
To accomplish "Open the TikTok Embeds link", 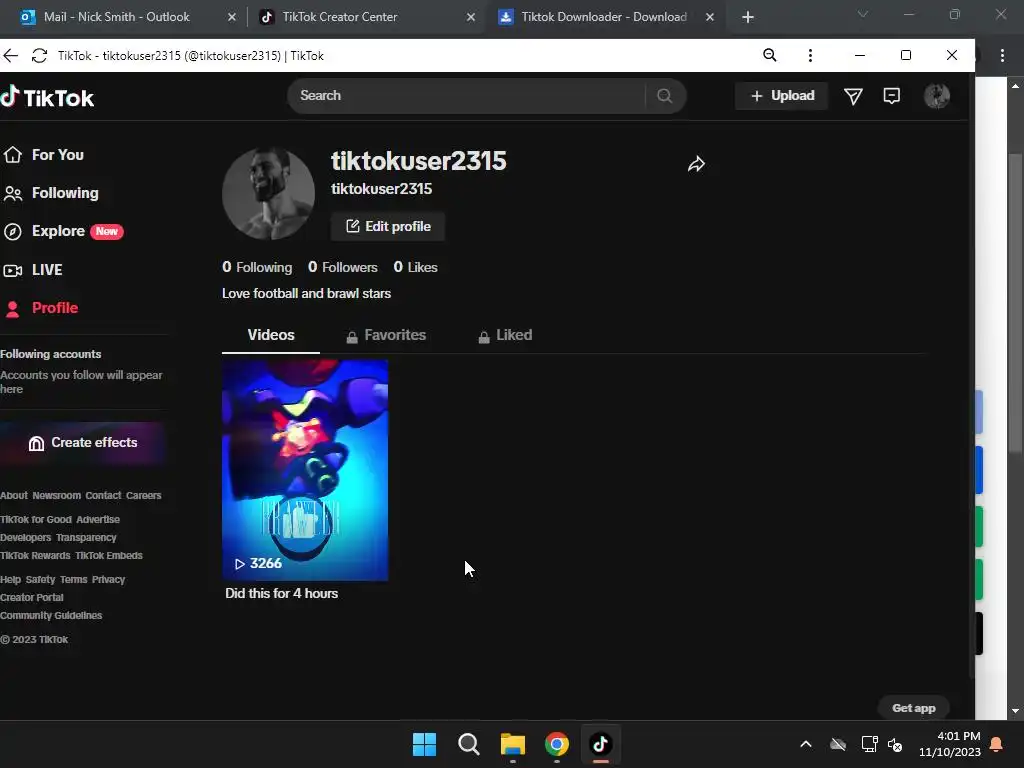I will [109, 556].
